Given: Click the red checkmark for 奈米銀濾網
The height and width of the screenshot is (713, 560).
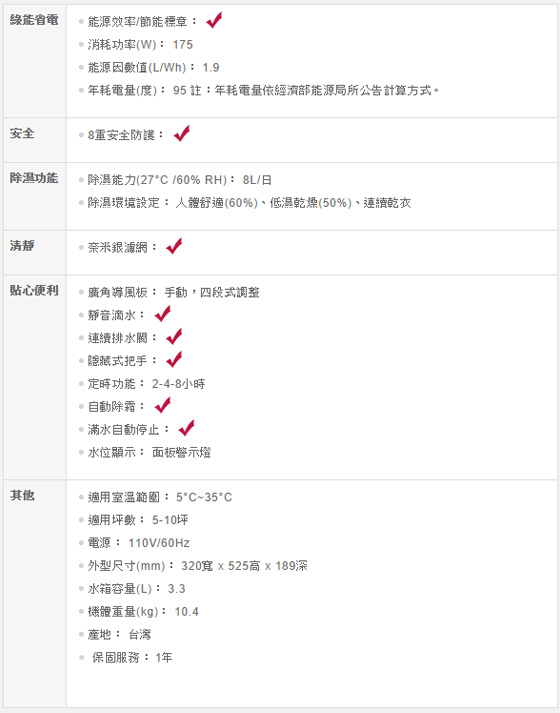Looking at the screenshot, I should click(174, 246).
